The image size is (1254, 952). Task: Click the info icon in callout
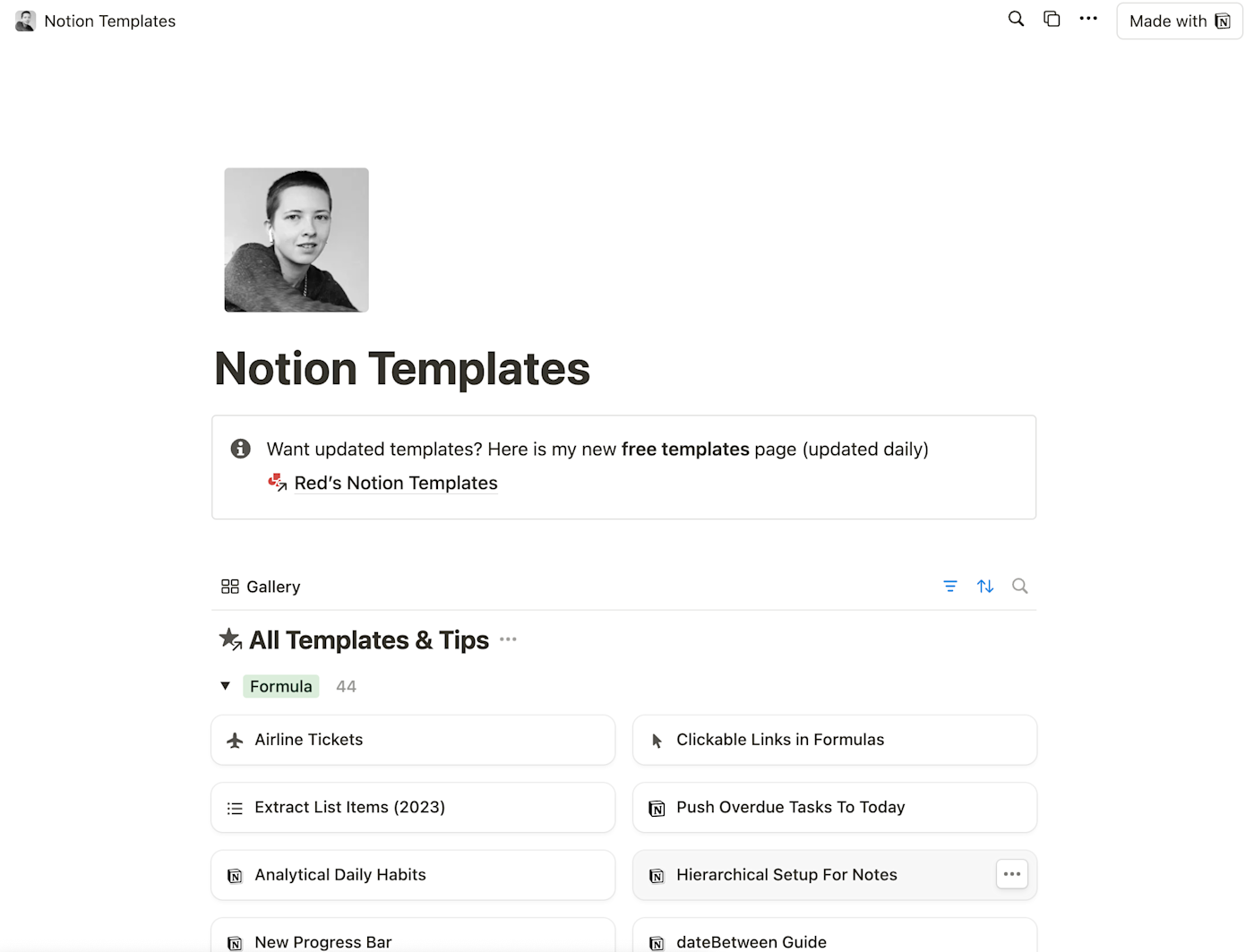[240, 449]
